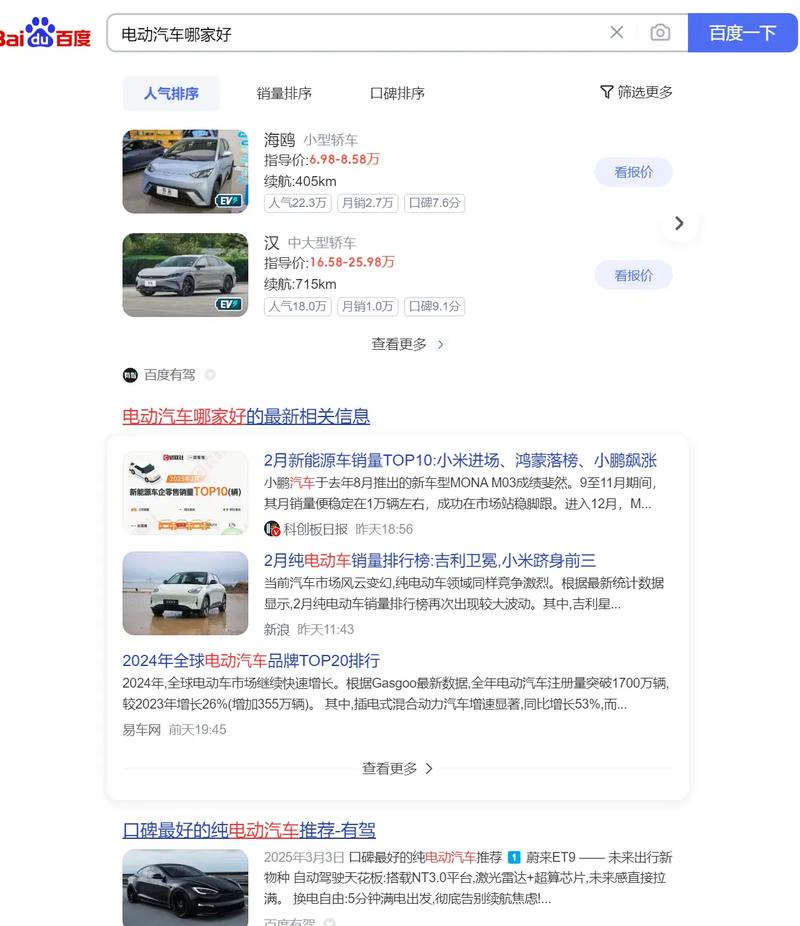Switch to 销量排序 sorting
The image size is (800, 926).
283,92
